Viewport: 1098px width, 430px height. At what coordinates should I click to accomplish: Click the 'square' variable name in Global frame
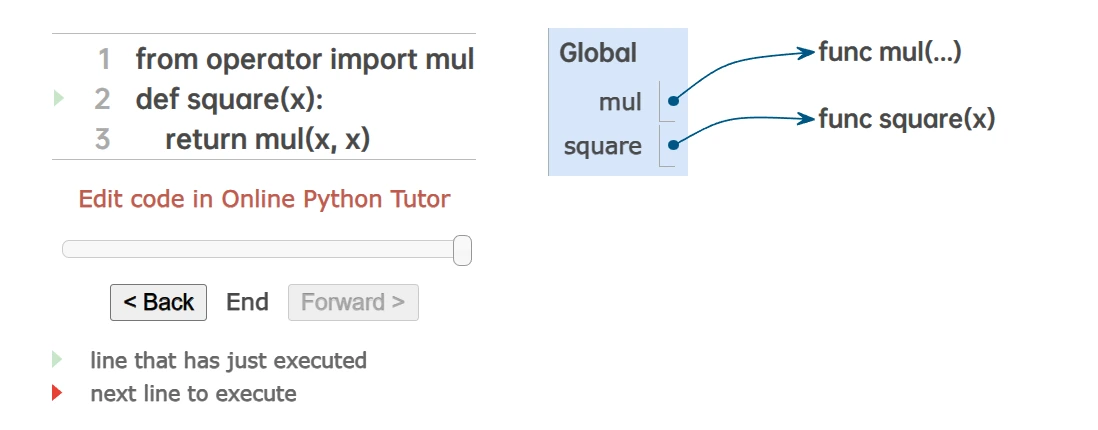click(602, 146)
